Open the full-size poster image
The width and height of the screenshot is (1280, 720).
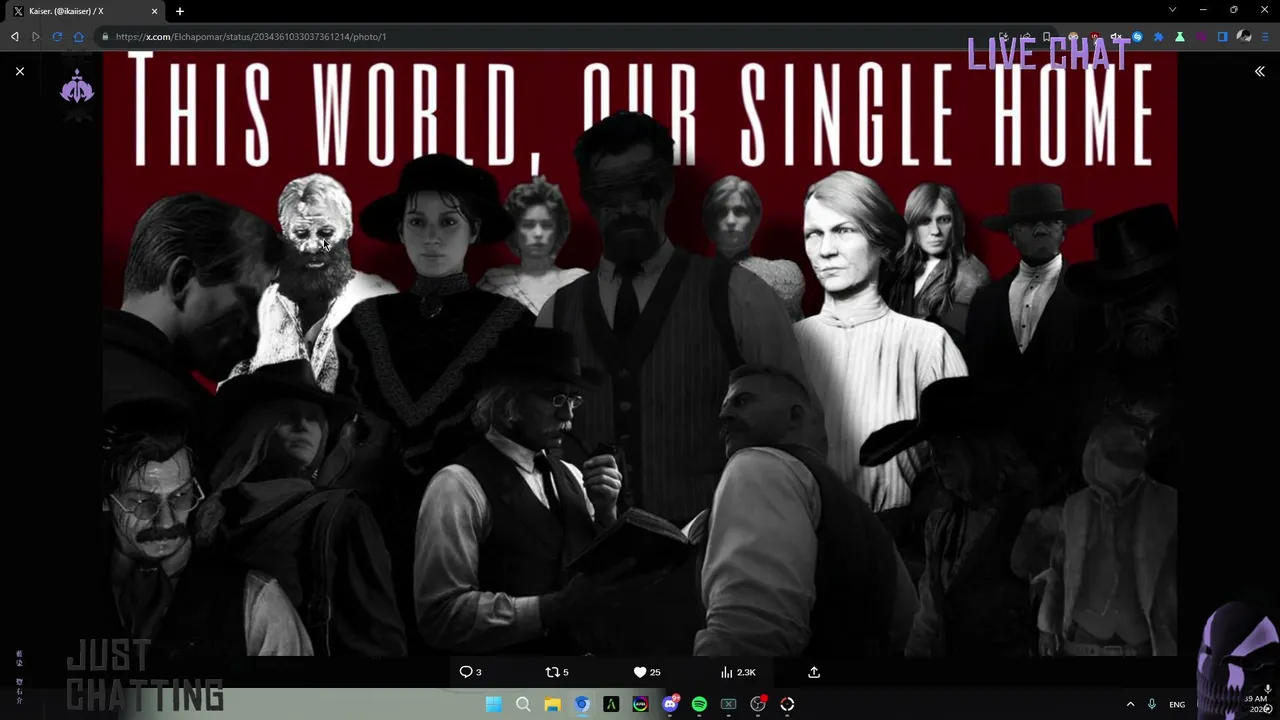640,354
